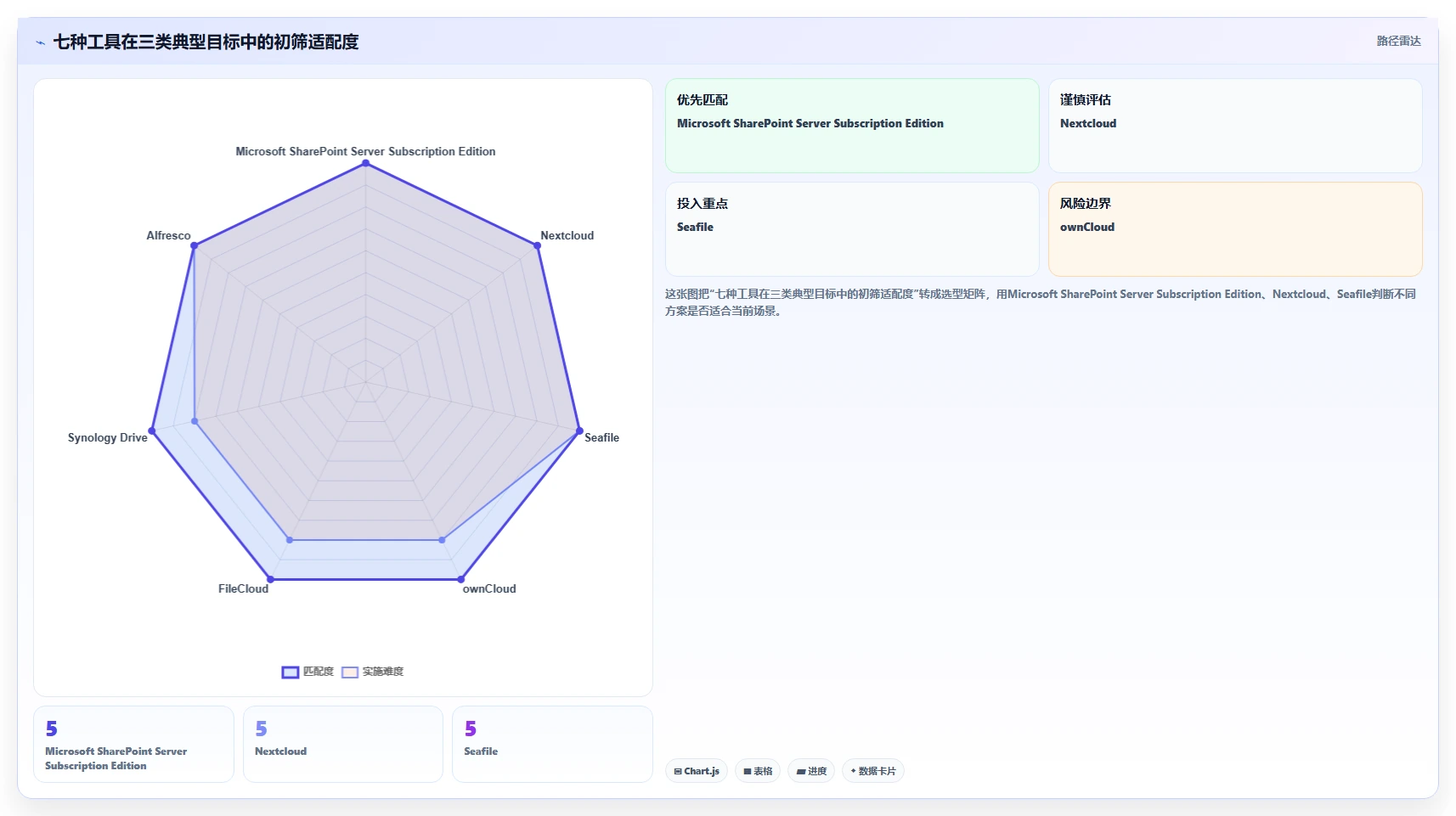Toggle the 匹配度 legend swatch
Viewport: 1456px width, 816px height.
pyautogui.click(x=291, y=672)
